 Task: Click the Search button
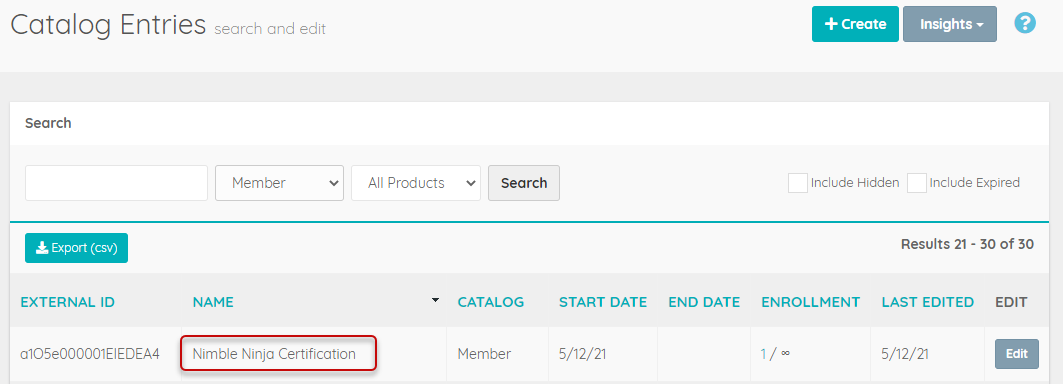[x=524, y=183]
